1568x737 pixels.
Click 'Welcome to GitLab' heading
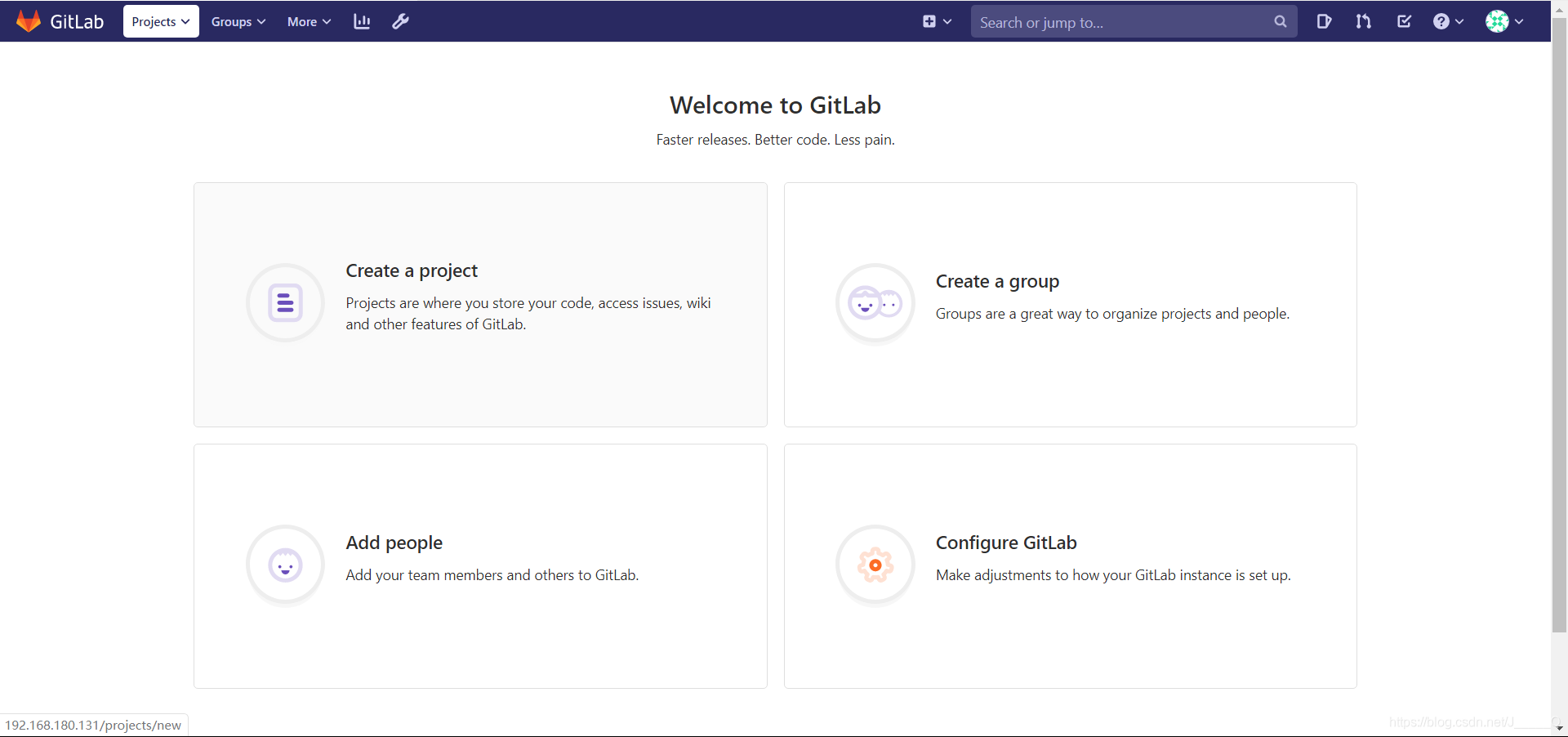click(x=775, y=105)
